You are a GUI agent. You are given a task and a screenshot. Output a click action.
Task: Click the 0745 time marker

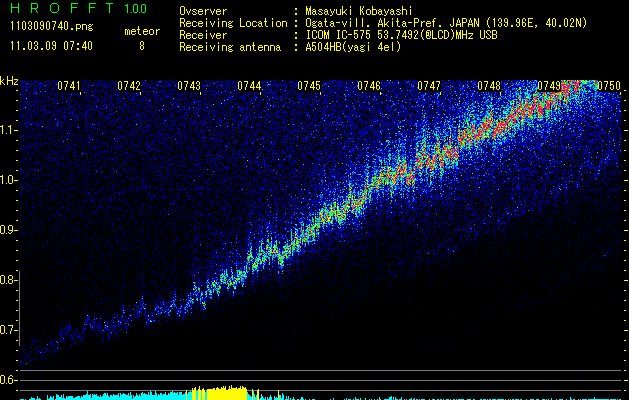[x=309, y=86]
